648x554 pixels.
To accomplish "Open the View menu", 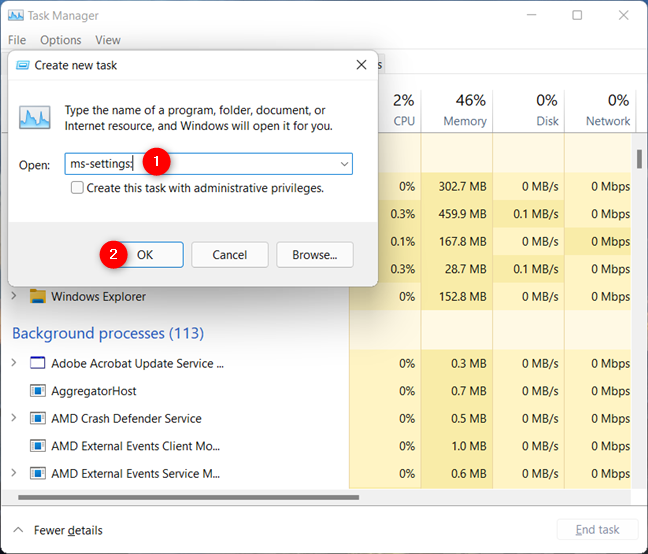I will (x=108, y=40).
